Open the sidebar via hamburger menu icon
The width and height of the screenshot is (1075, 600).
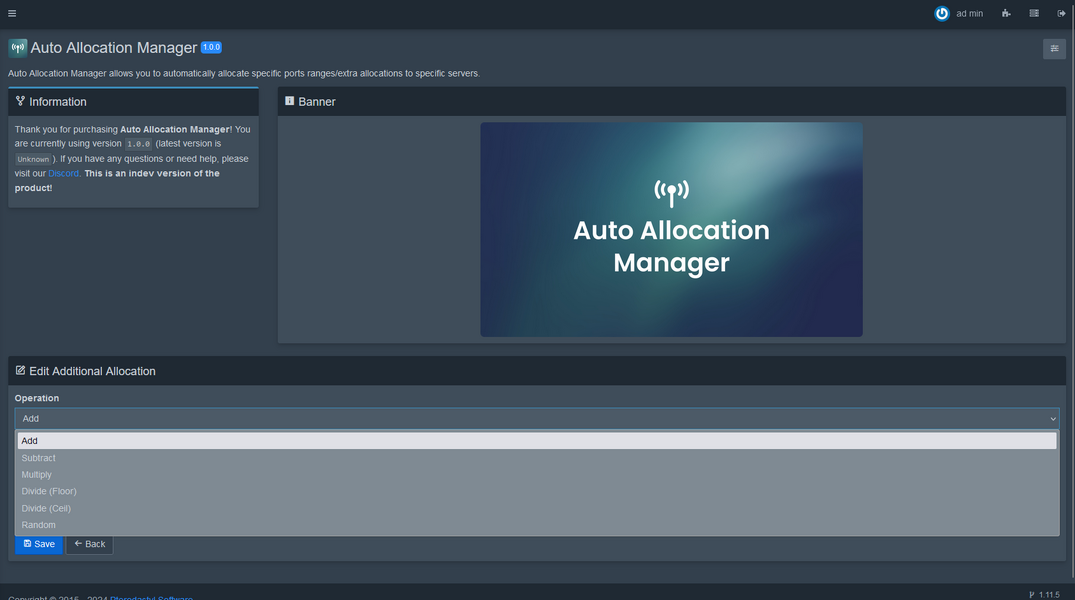point(11,12)
